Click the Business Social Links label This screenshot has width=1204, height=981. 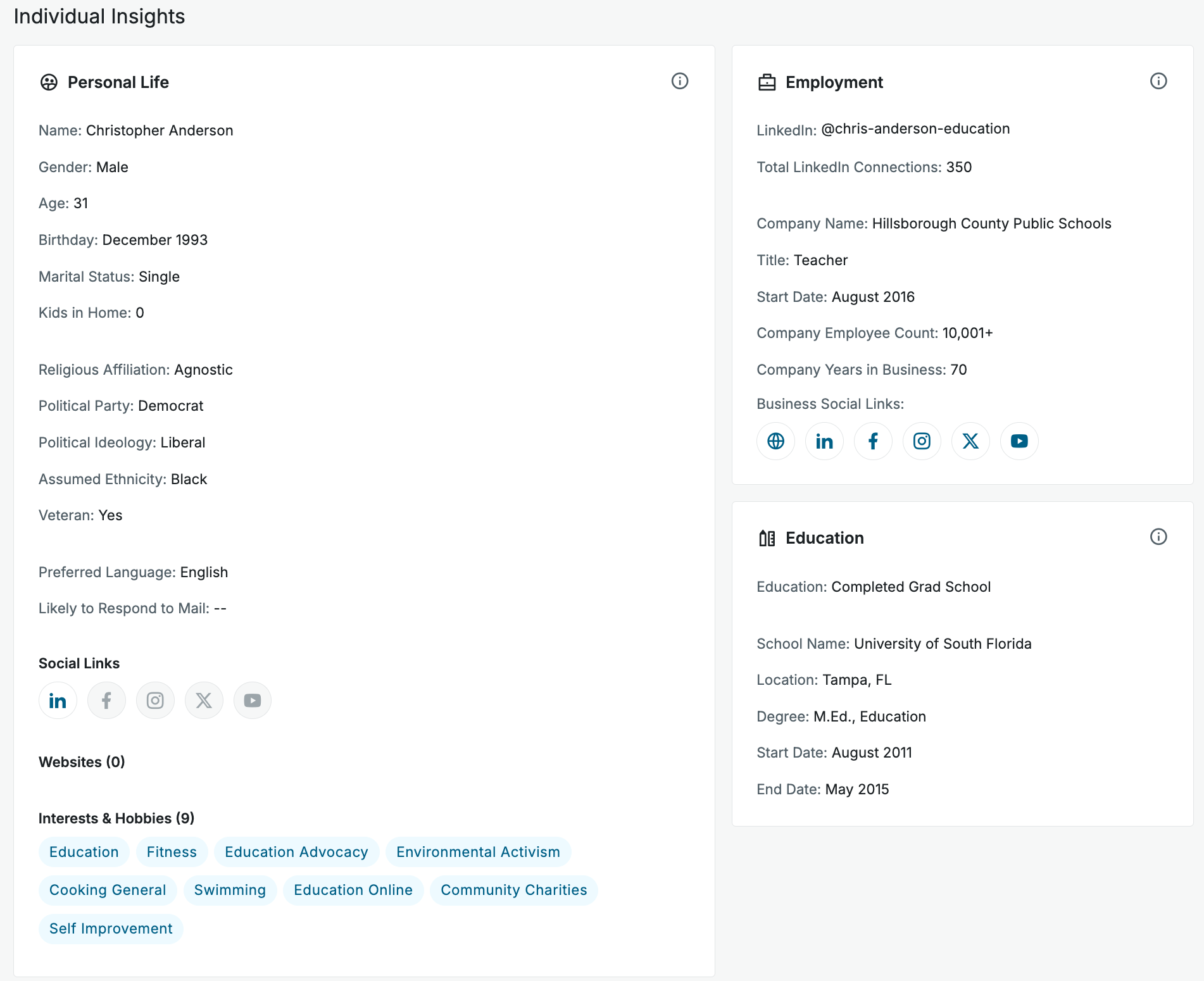[x=830, y=404]
